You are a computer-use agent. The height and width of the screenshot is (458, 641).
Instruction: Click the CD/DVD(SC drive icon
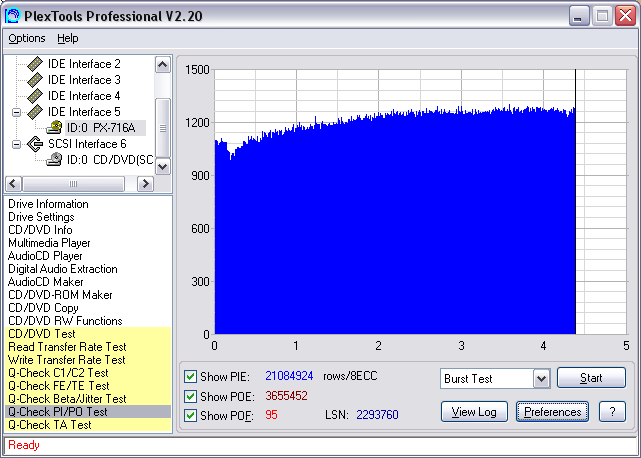(x=54, y=159)
